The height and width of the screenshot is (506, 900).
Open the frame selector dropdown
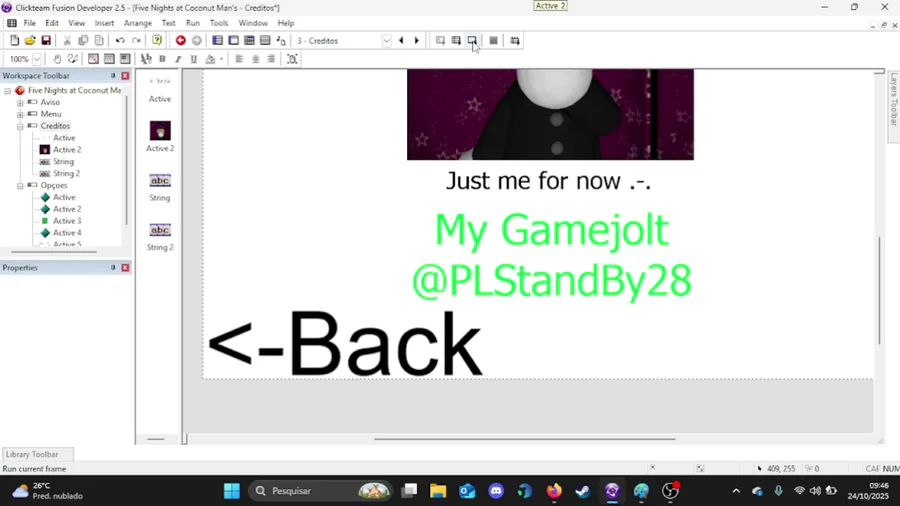pyautogui.click(x=386, y=41)
